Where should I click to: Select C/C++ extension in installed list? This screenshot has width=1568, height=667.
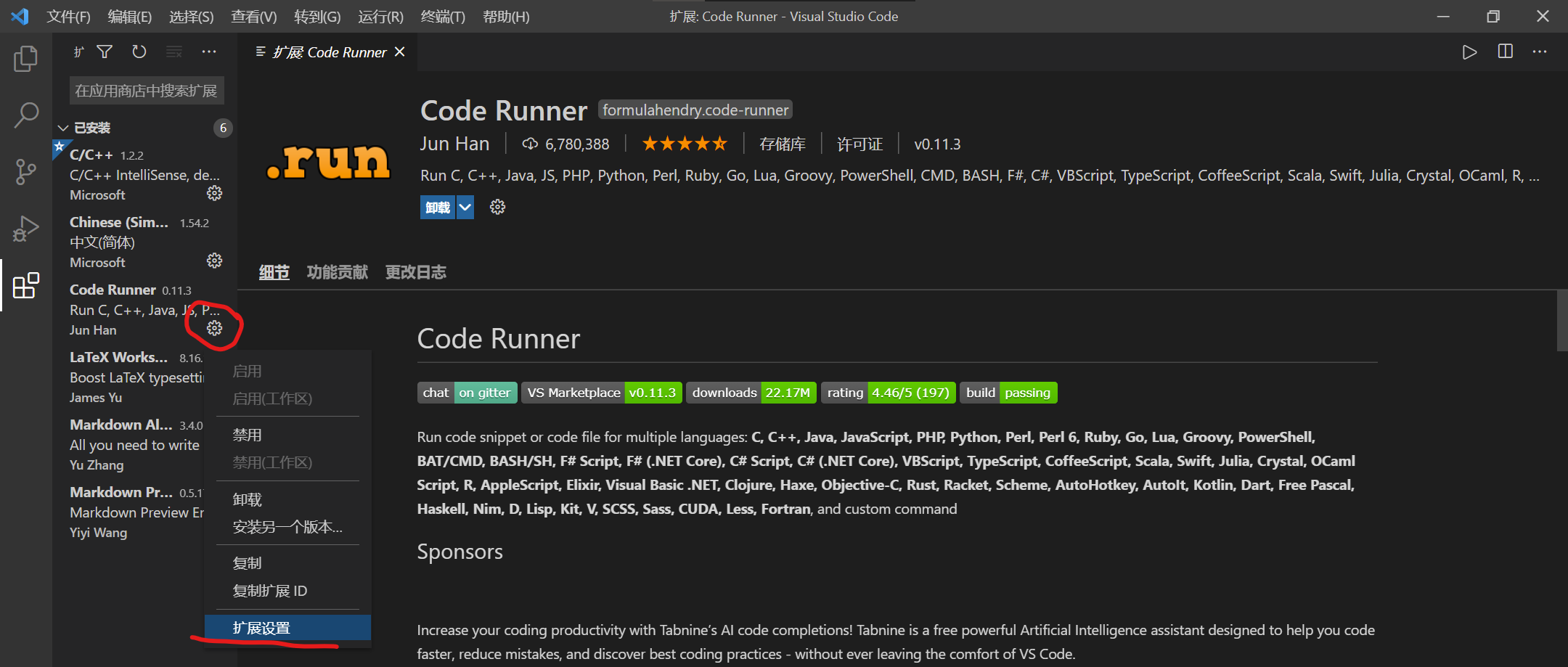coord(144,174)
